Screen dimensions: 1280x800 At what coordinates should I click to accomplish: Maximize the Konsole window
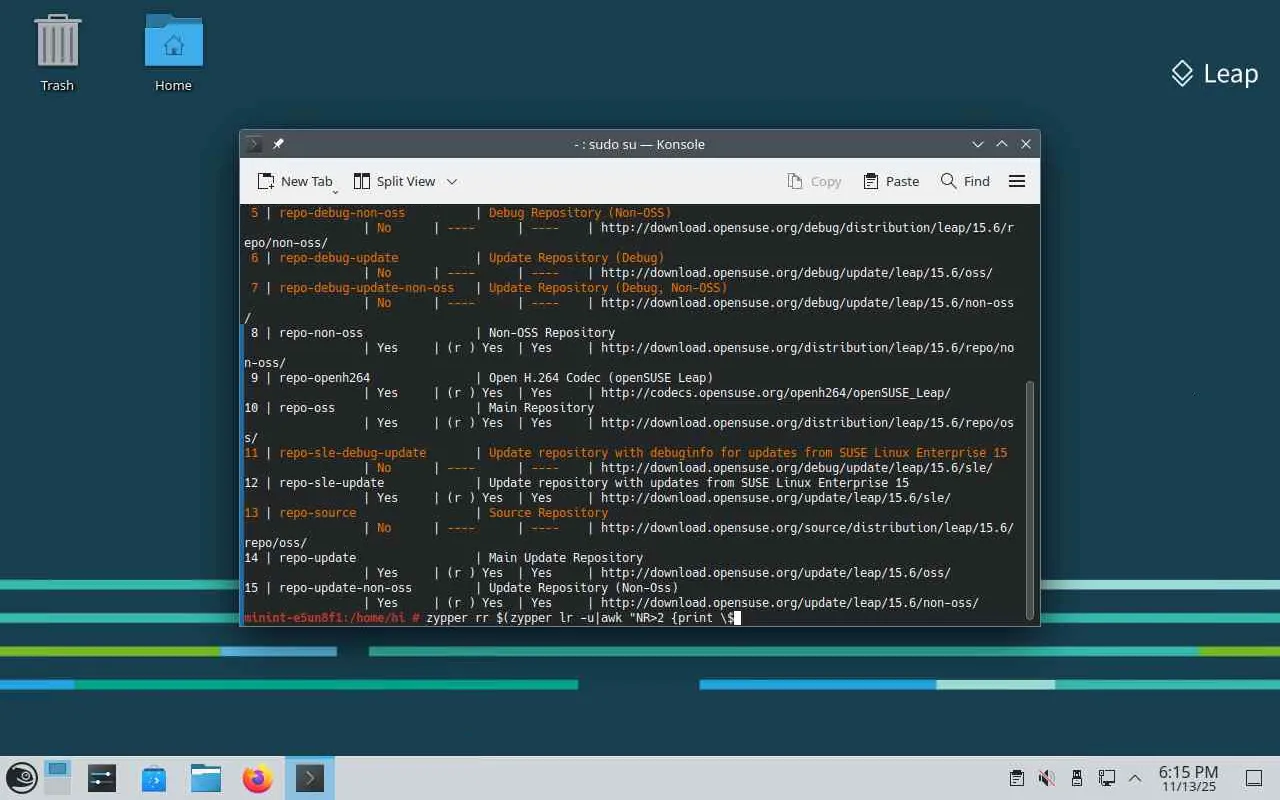(x=1002, y=144)
